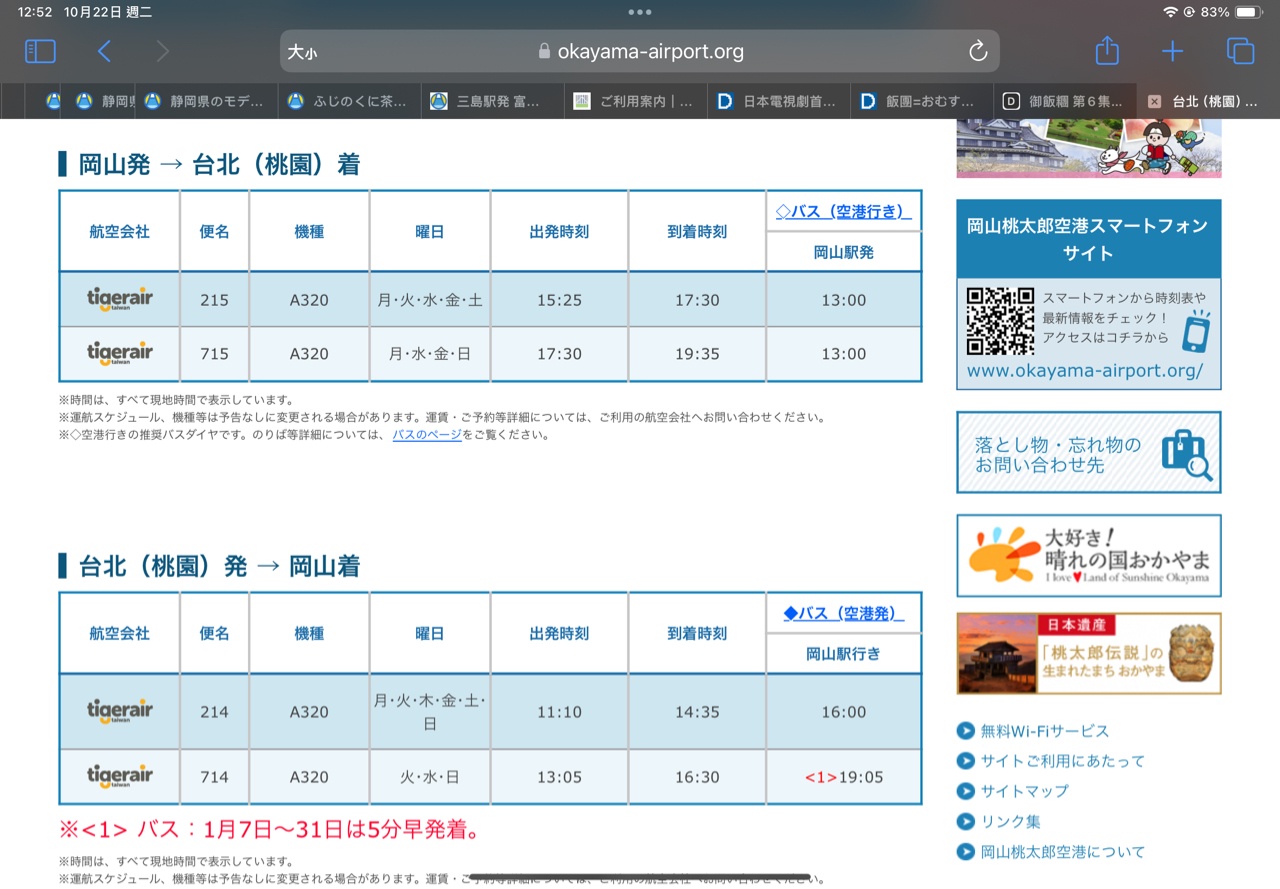1280x889 pixels.
Task: Open a new tab with plus icon
Action: pos(1172,52)
